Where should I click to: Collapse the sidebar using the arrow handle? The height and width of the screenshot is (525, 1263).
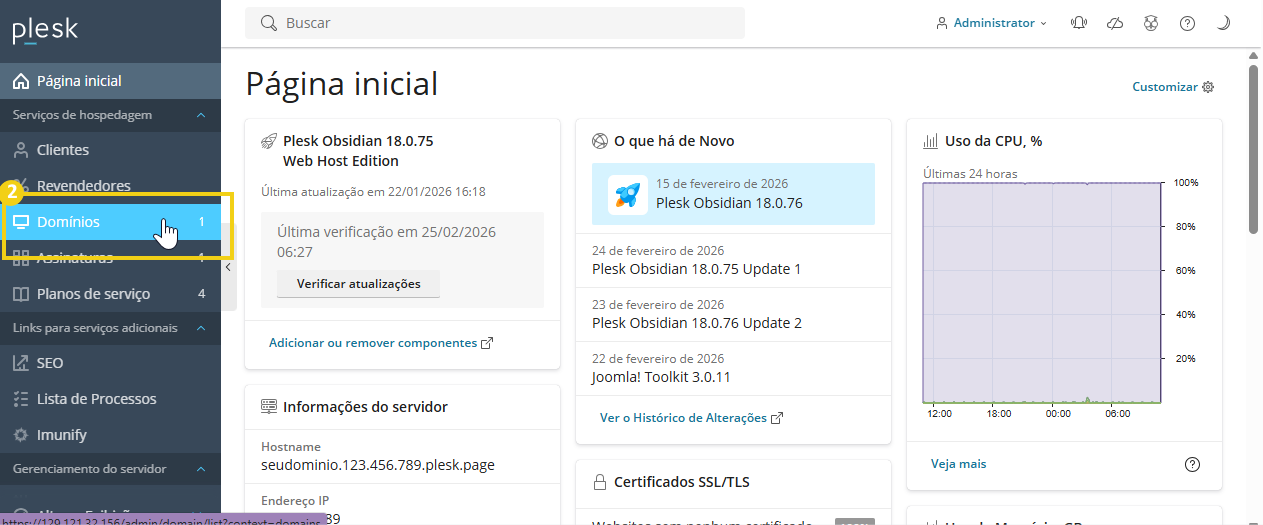coord(228,267)
